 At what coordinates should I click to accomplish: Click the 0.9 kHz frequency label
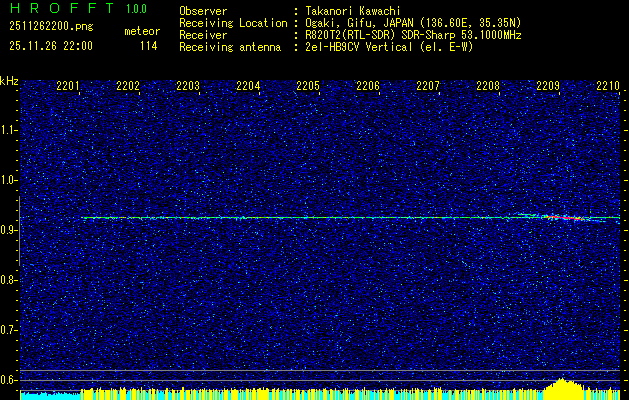coord(9,230)
